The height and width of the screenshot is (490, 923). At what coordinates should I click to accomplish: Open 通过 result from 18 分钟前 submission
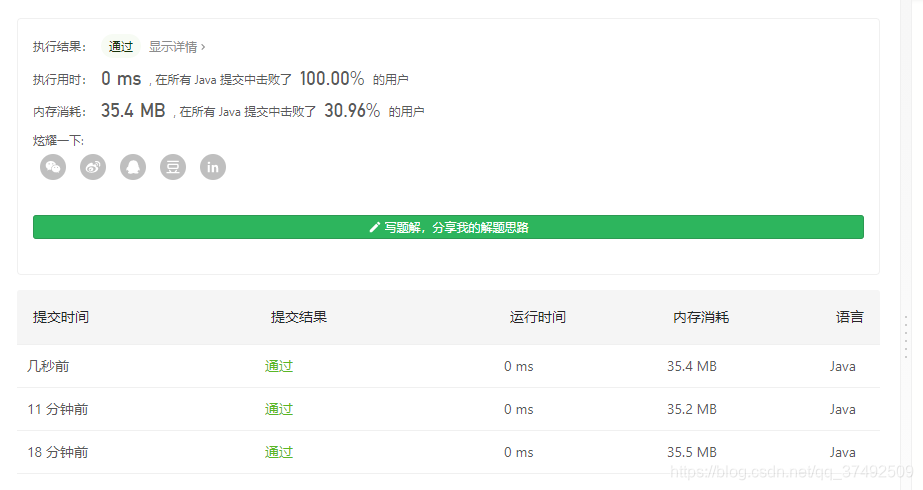(x=278, y=452)
